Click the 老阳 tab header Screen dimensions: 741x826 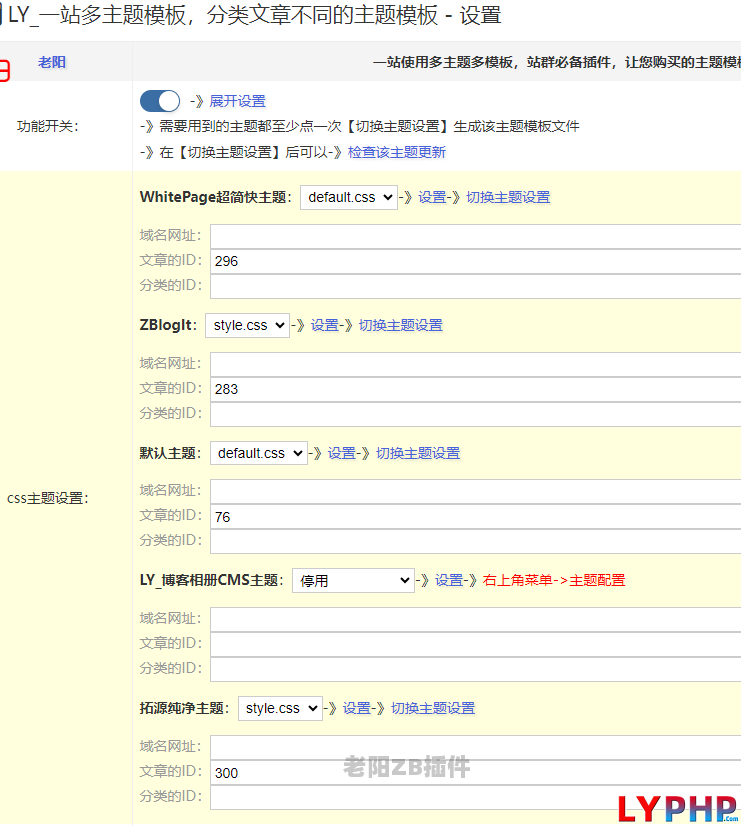pyautogui.click(x=52, y=62)
